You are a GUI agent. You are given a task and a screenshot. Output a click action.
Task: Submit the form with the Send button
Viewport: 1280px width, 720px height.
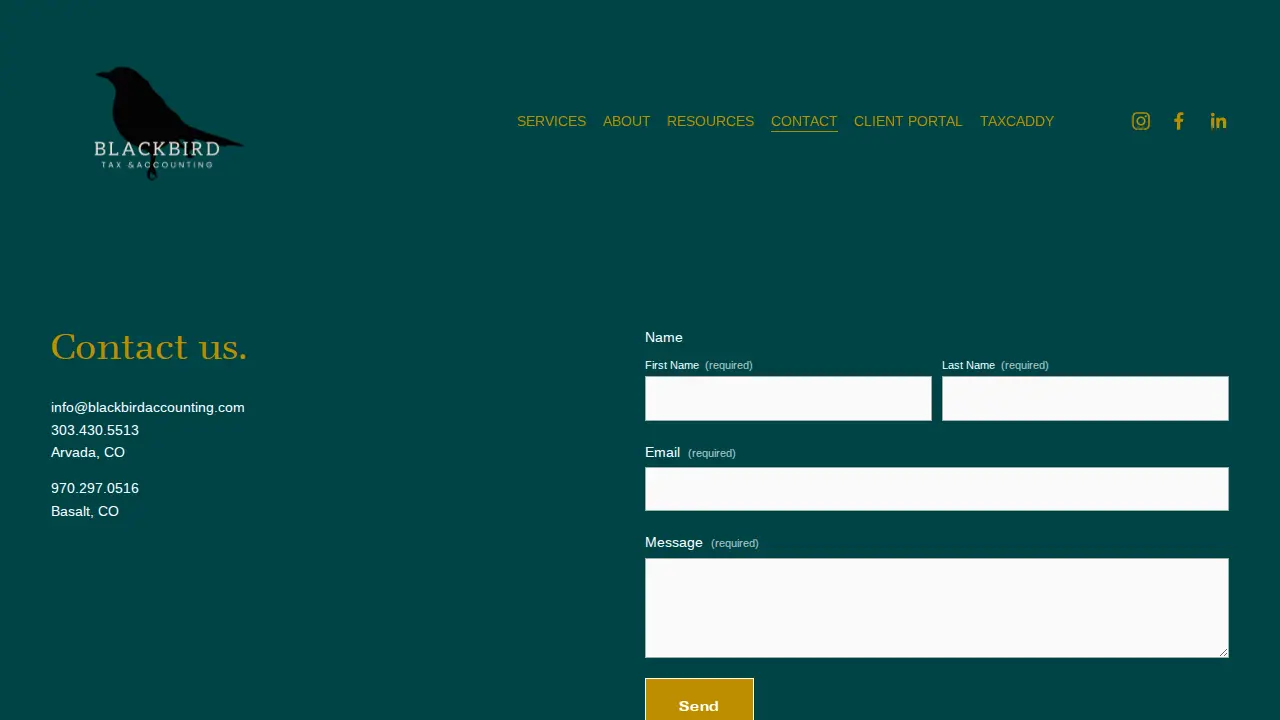click(699, 700)
